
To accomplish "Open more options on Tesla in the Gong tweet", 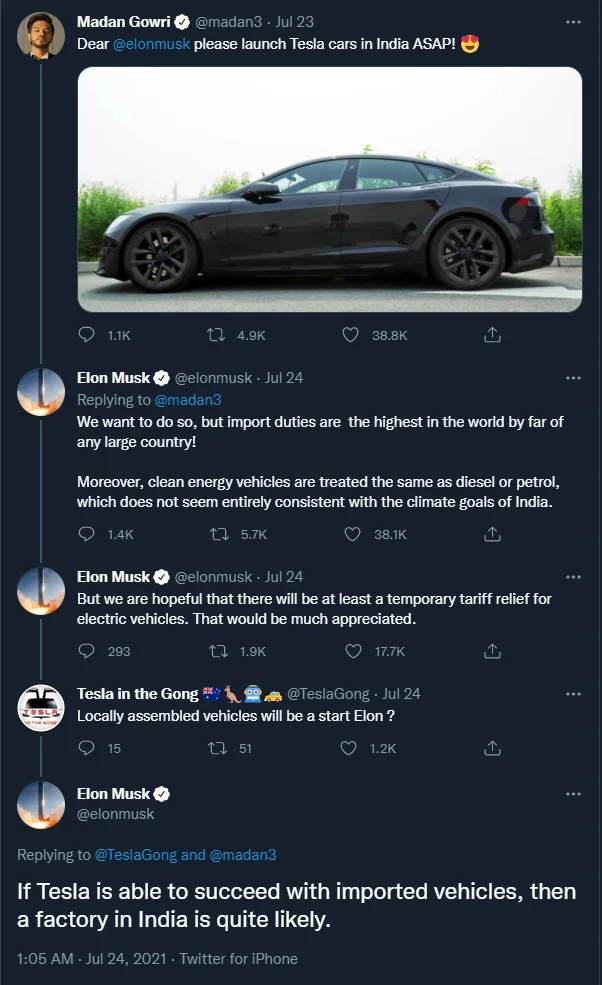I will tap(573, 694).
